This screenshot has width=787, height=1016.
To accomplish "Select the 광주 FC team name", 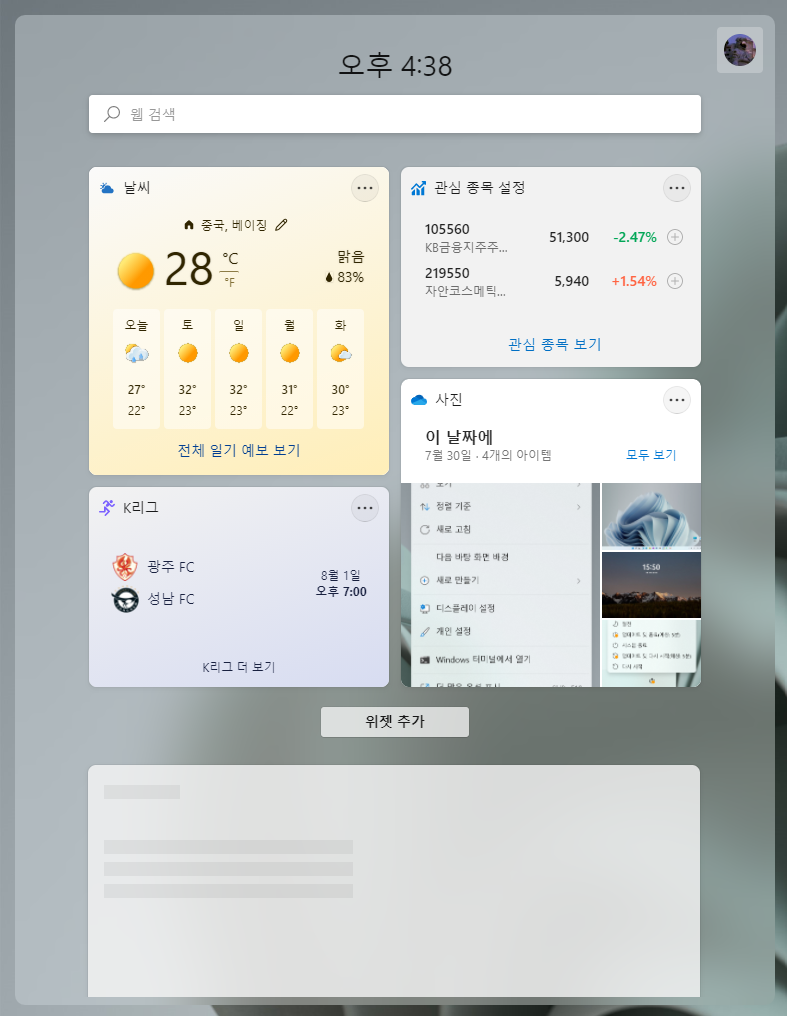I will pyautogui.click(x=171, y=567).
